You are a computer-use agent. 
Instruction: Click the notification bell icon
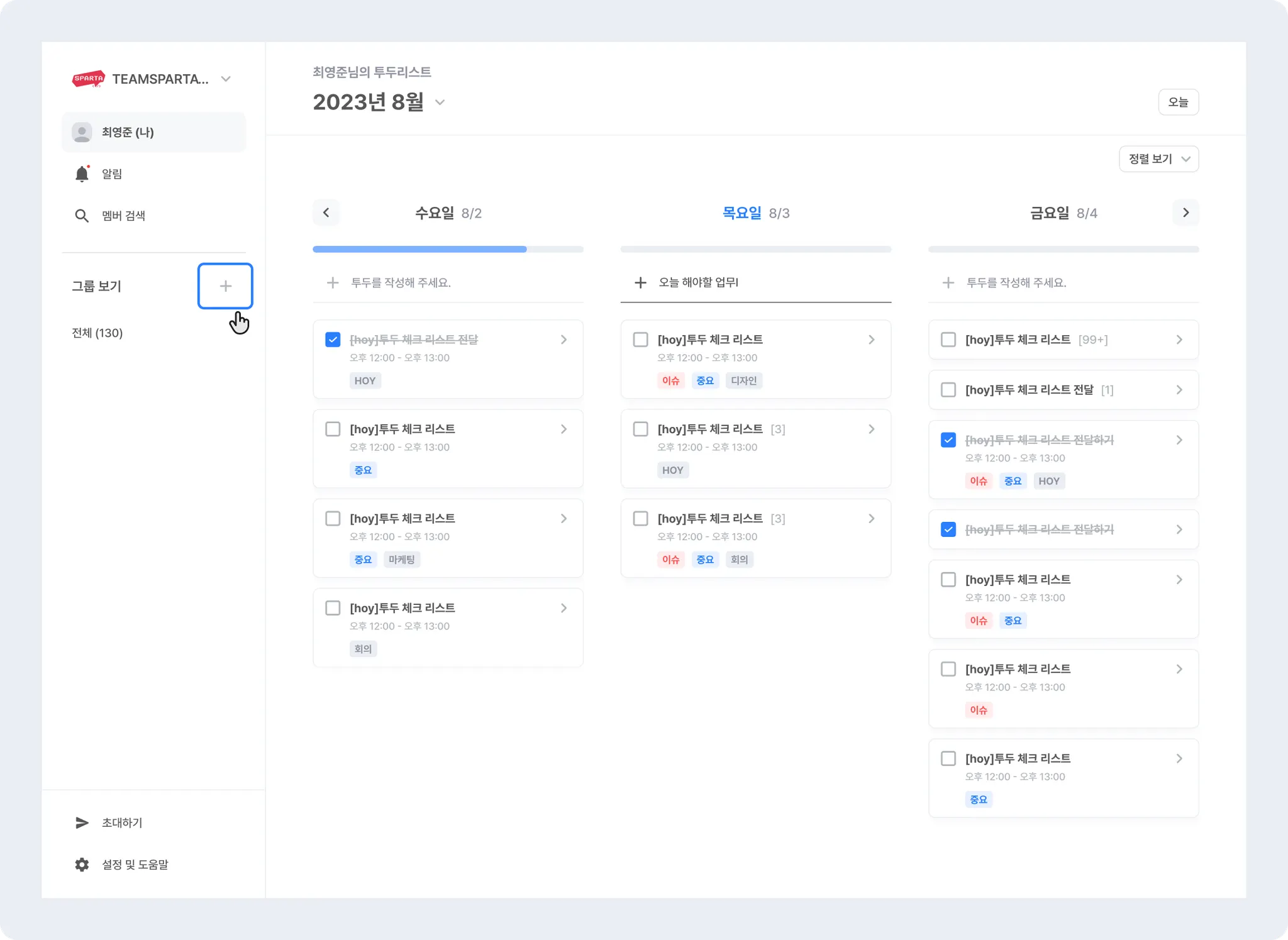pyautogui.click(x=82, y=174)
